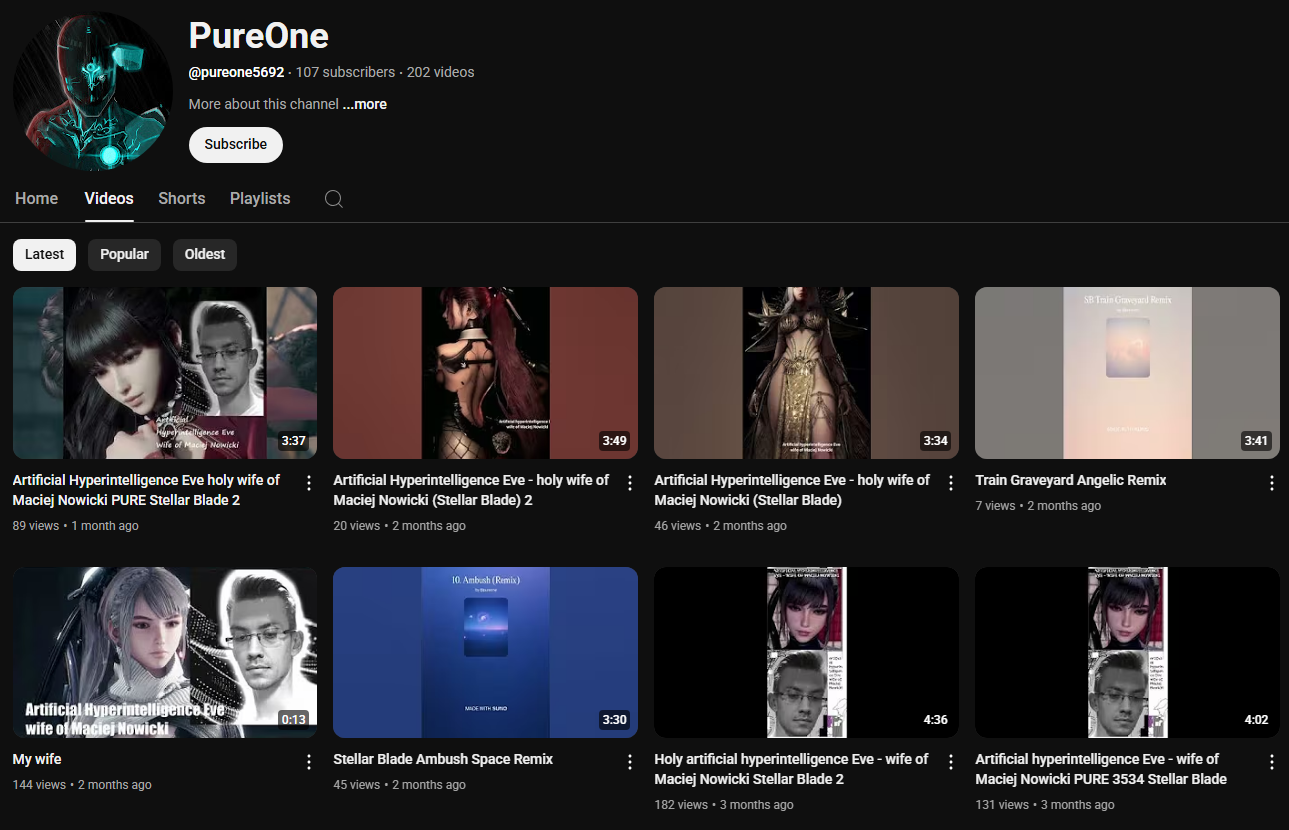
Task: Click '20 views • 2 months ago' text
Action: pyautogui.click(x=400, y=526)
